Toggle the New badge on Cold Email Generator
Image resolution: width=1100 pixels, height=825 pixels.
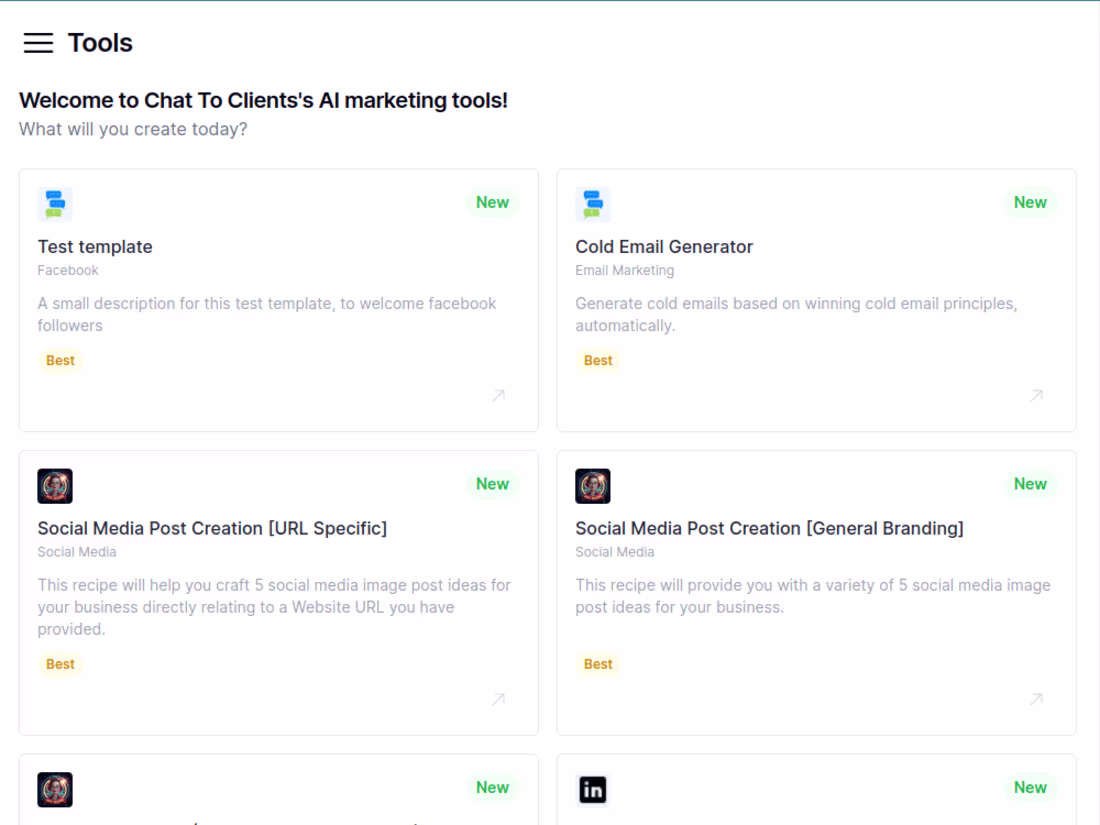(x=1030, y=202)
